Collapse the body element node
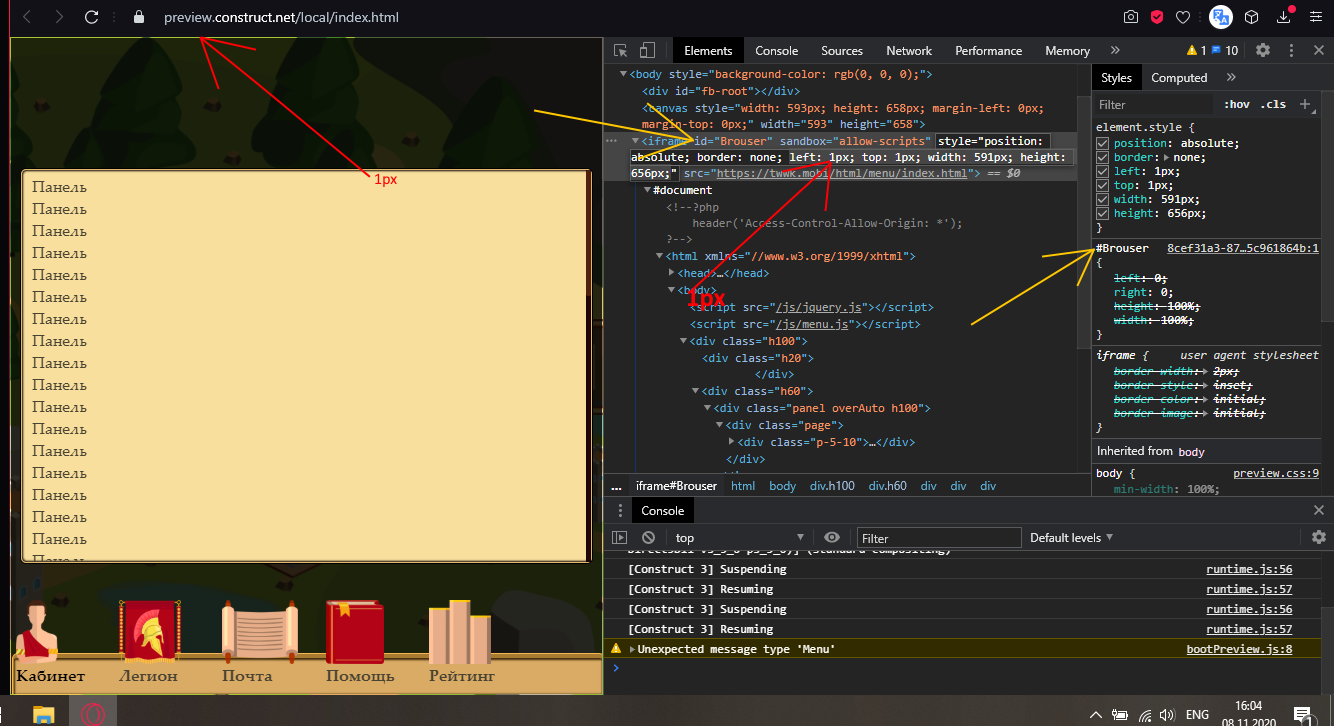The width and height of the screenshot is (1334, 726). [623, 74]
